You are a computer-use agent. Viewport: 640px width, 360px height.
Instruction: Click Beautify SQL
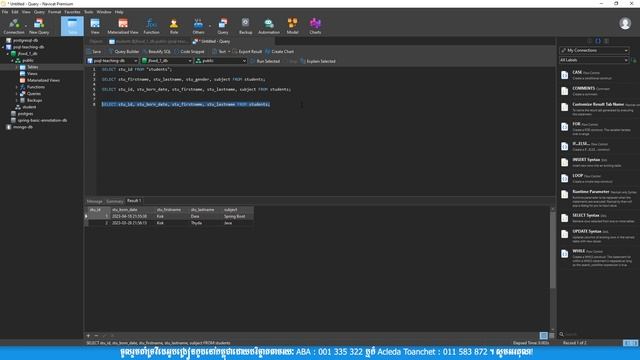point(157,52)
